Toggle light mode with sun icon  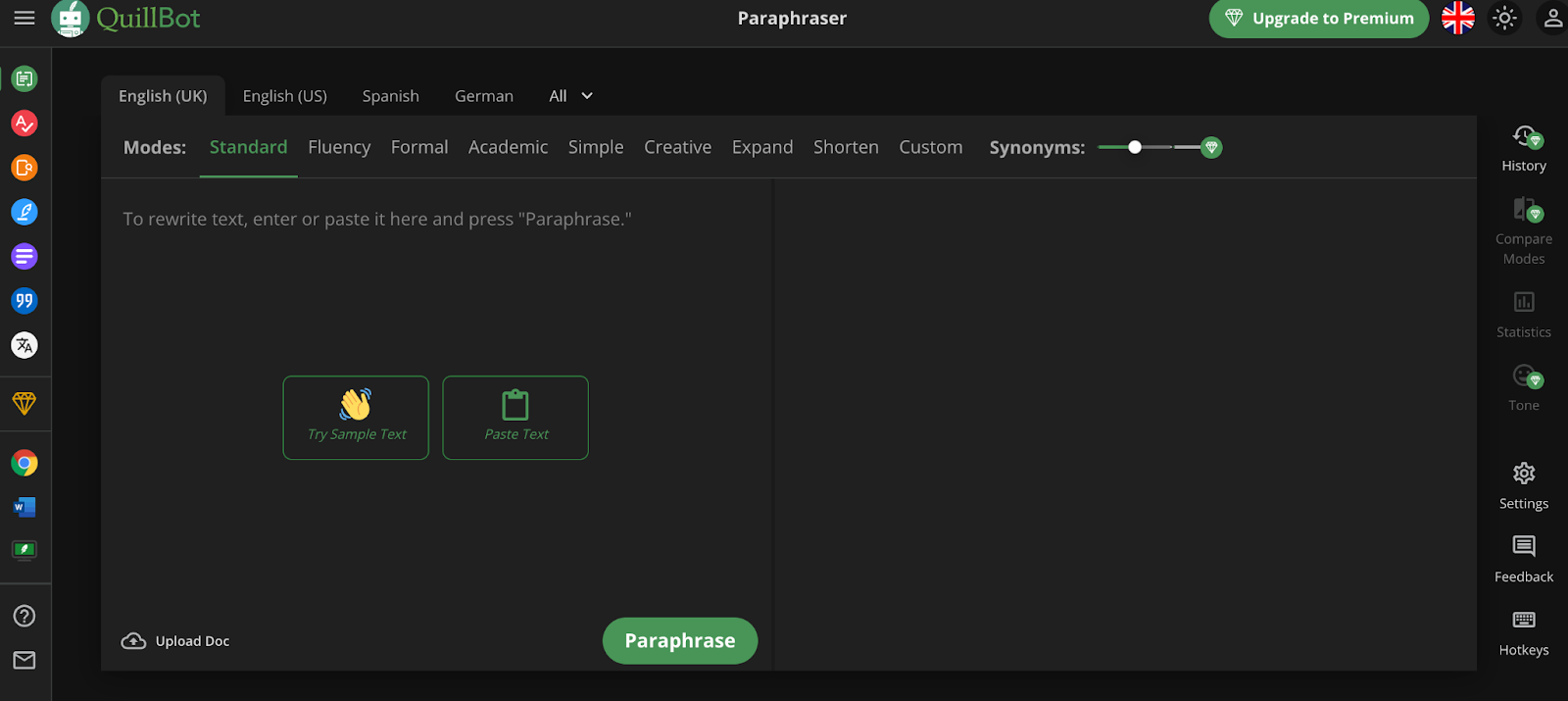click(1505, 18)
